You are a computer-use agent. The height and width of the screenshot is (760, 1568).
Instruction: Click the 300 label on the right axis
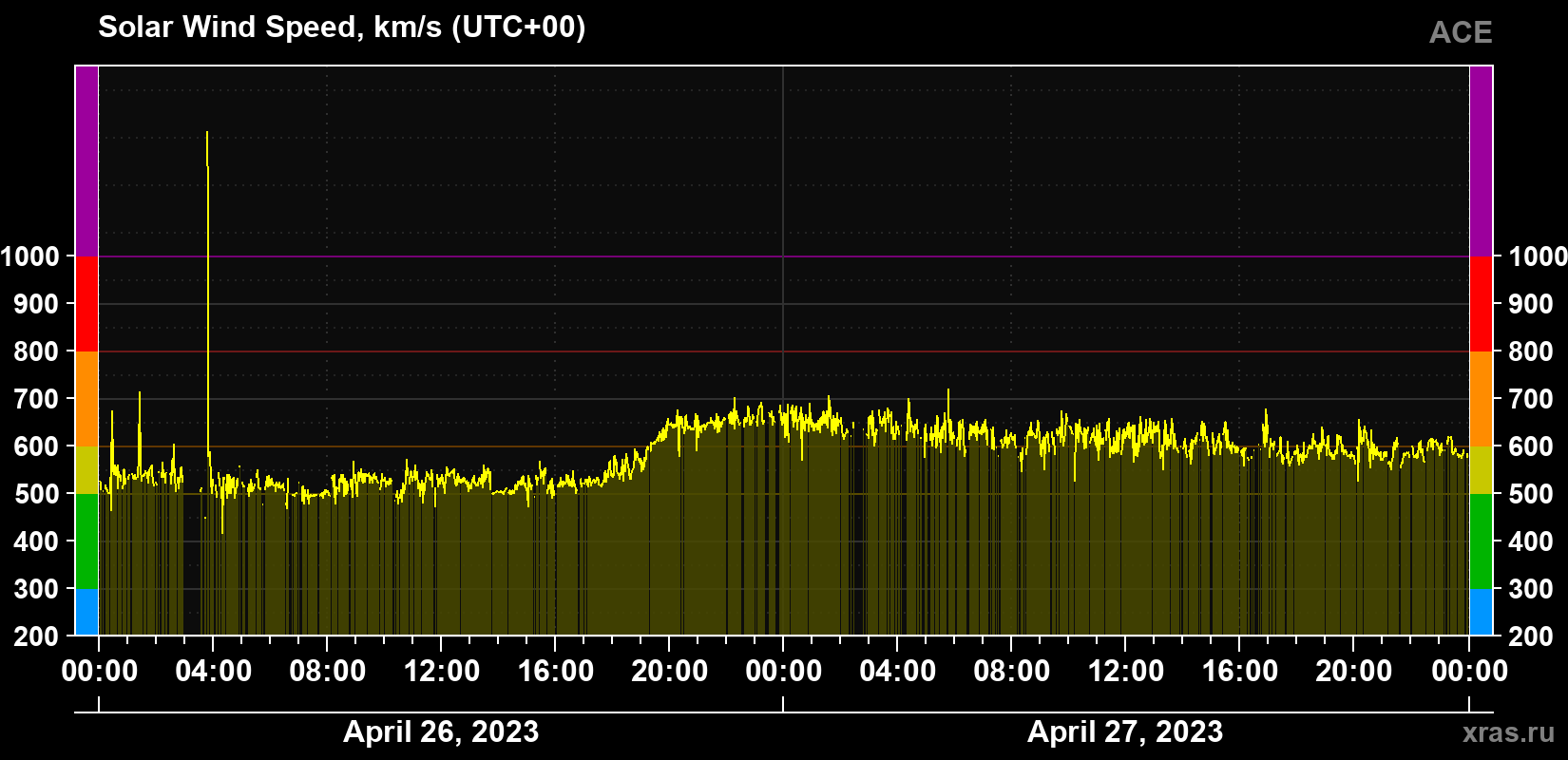pyautogui.click(x=1531, y=589)
